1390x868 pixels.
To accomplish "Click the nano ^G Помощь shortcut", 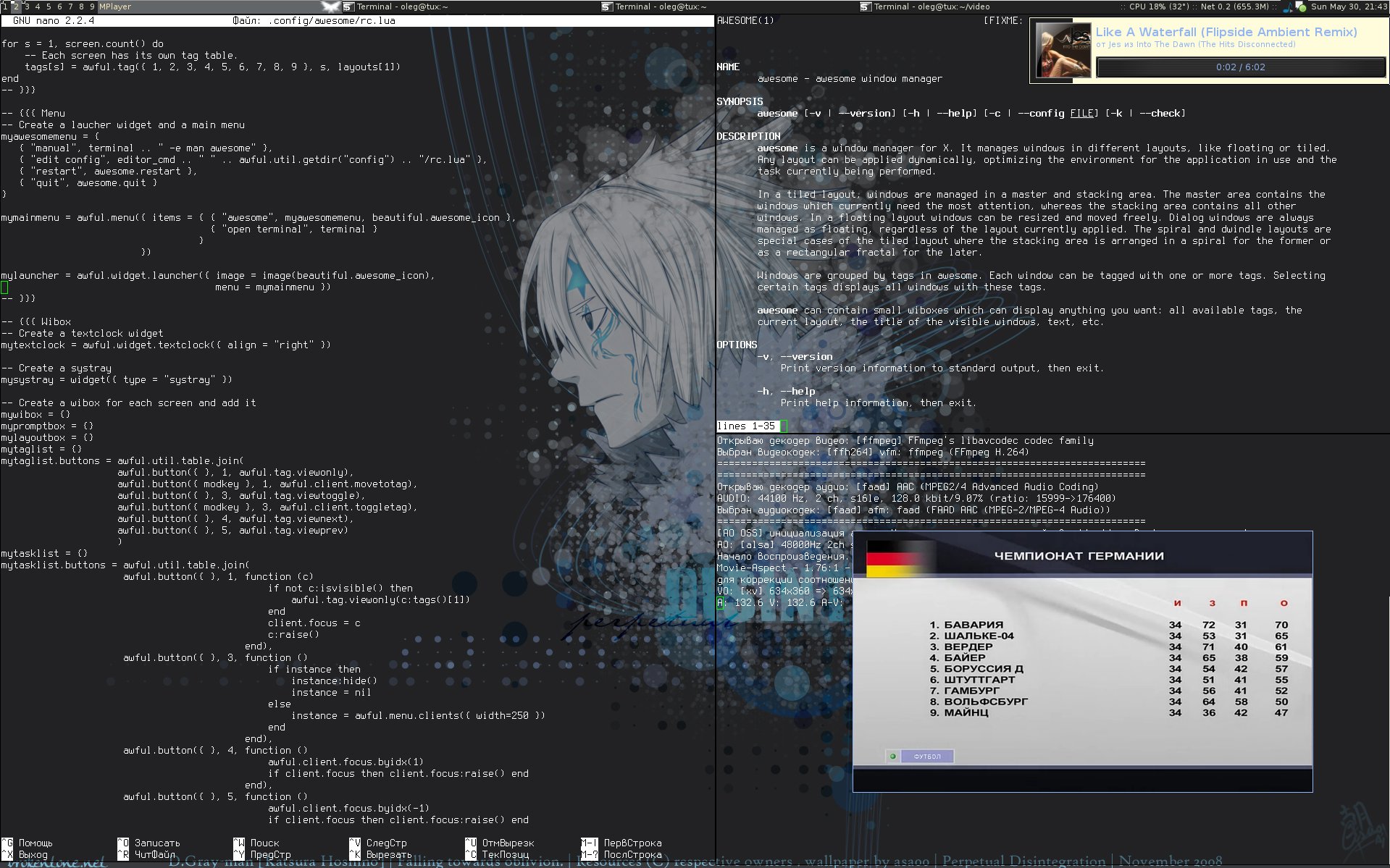I will tap(28, 843).
